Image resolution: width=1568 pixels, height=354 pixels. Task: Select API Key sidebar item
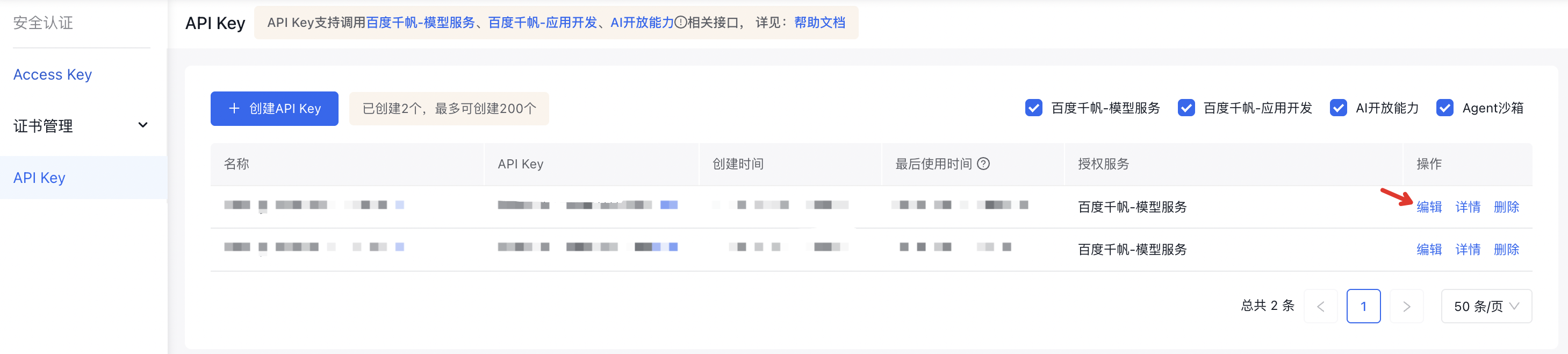point(39,178)
